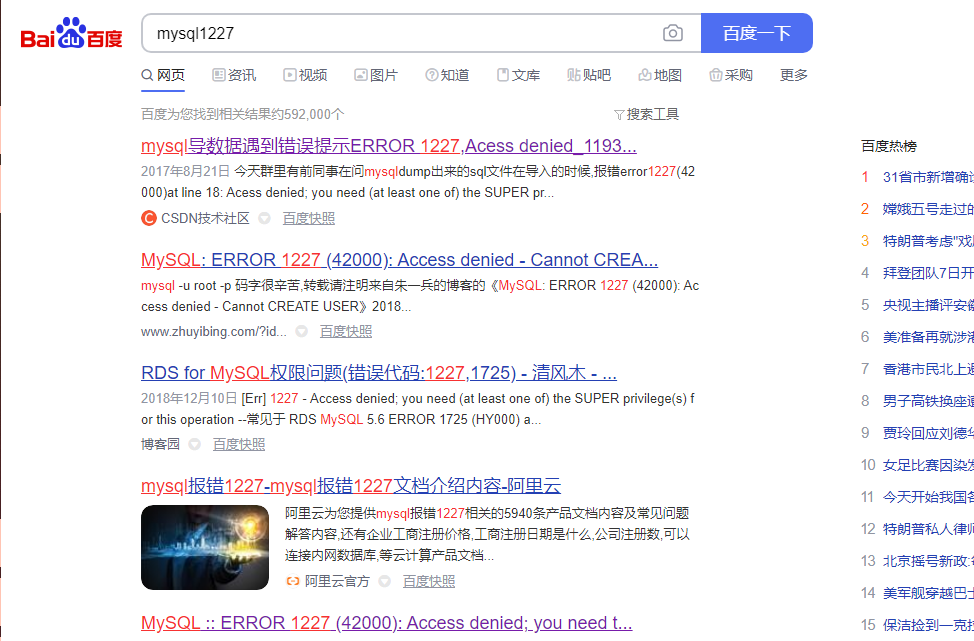This screenshot has width=974, height=641.
Task: Open 百度快照 for CSDN result
Action: click(x=309, y=218)
